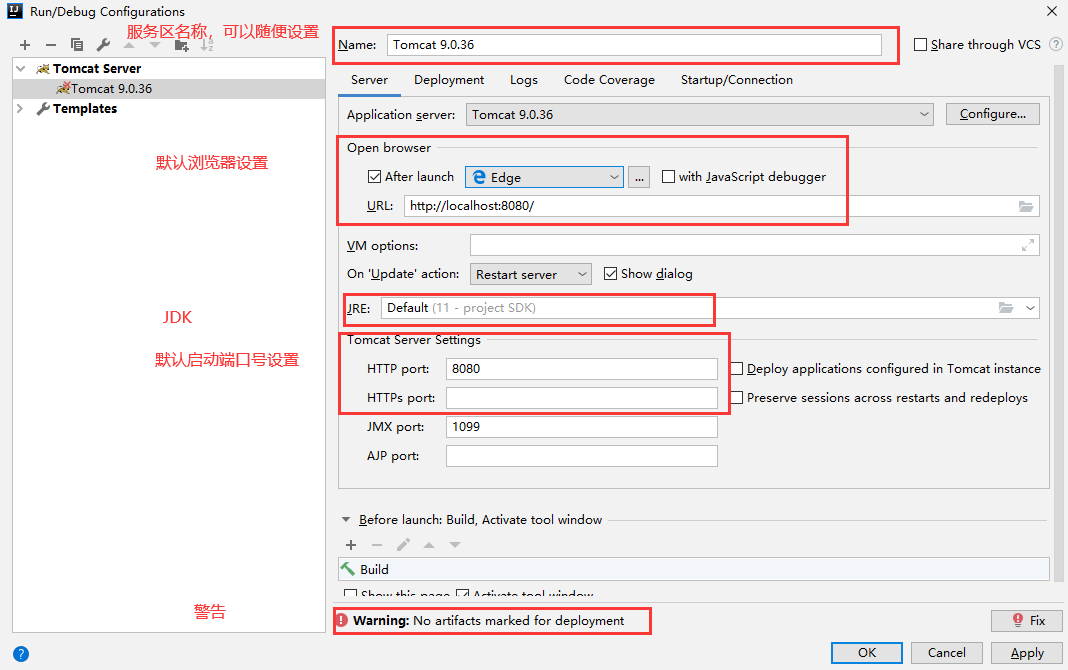Image resolution: width=1068 pixels, height=670 pixels.
Task: Toggle After launch checkbox
Action: [374, 177]
